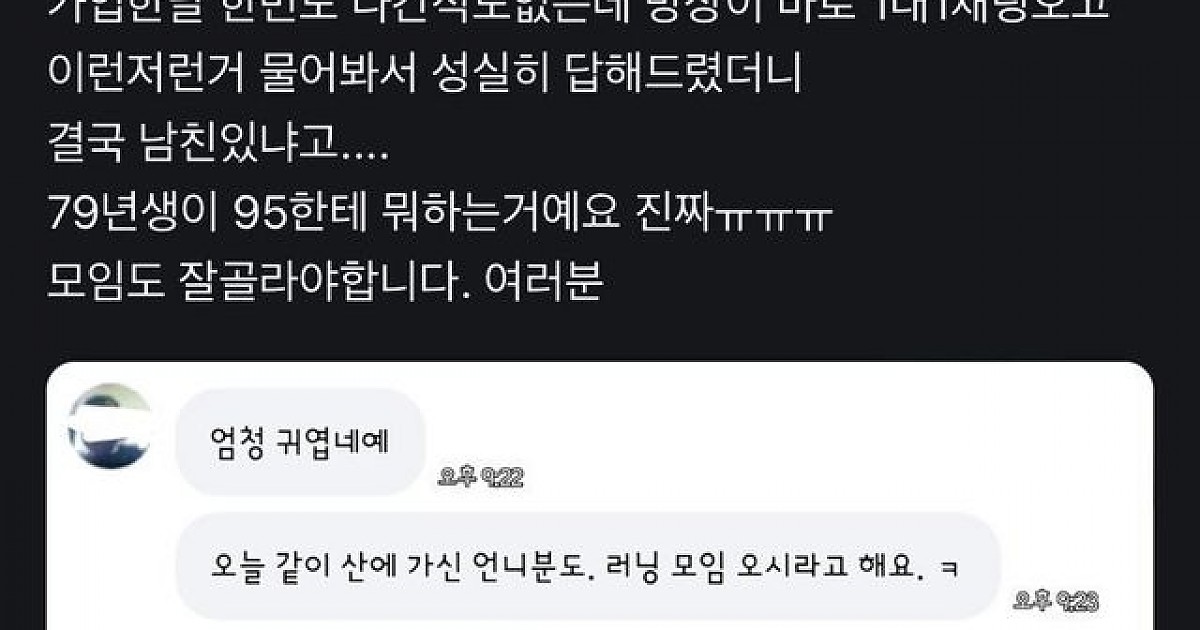Click the 오후 9:23 message timestamp

point(1057,600)
